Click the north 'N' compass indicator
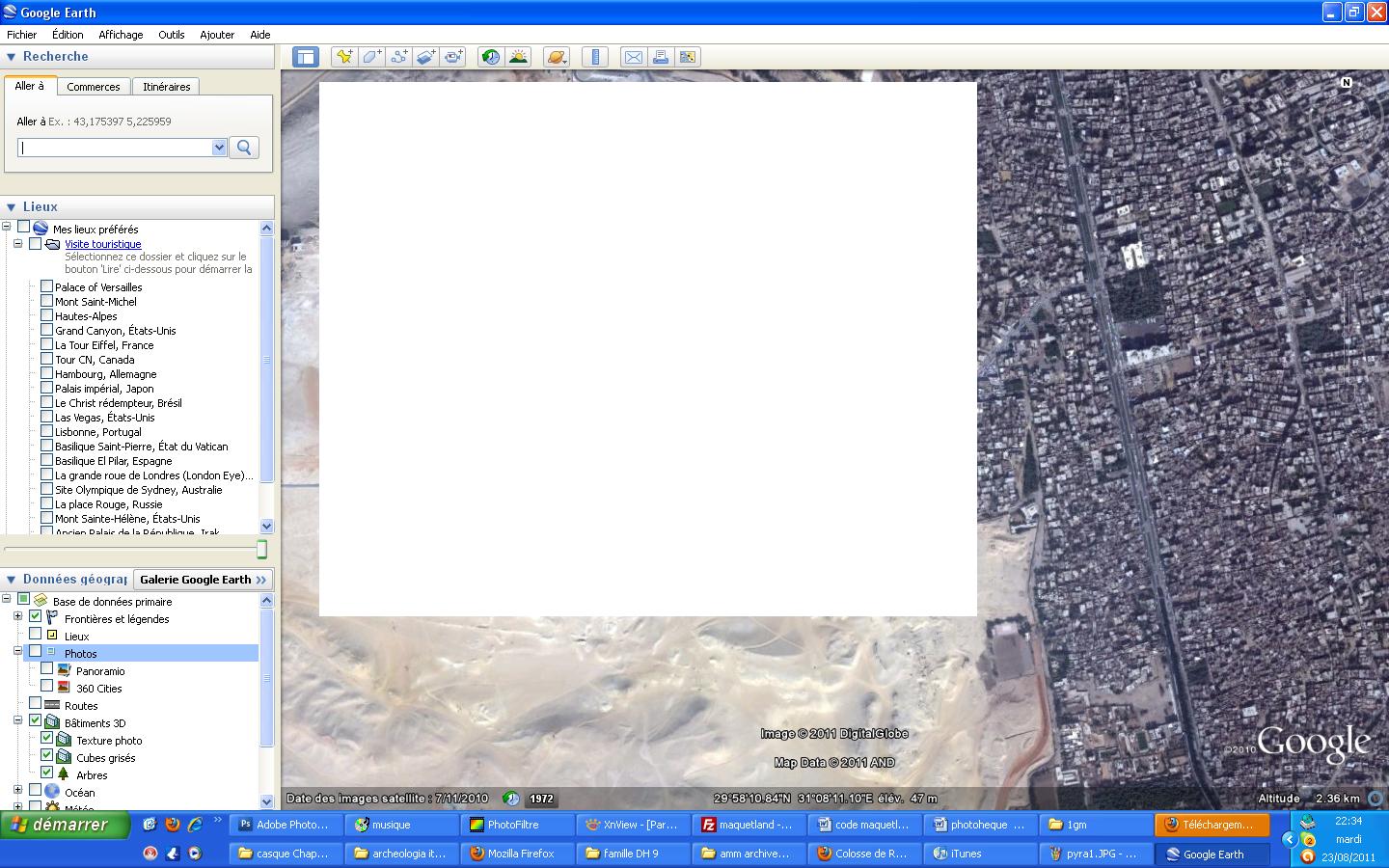Viewport: 1389px width, 868px height. coord(1347,83)
